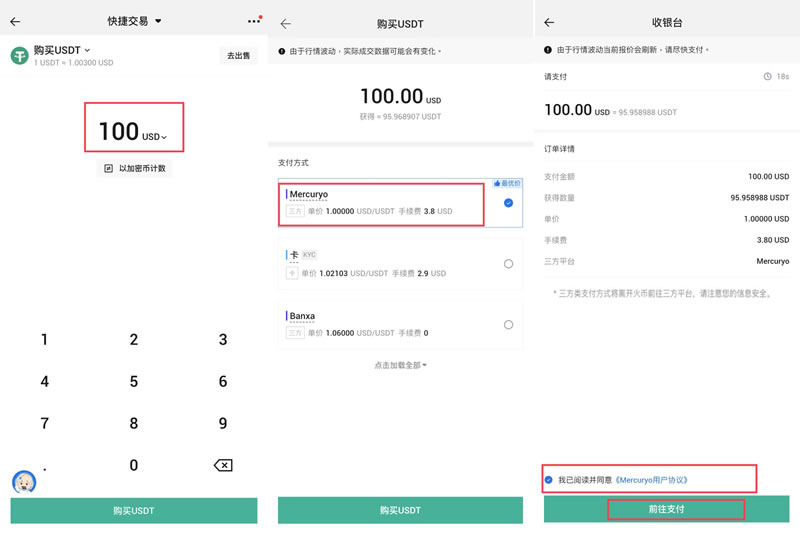This screenshot has height=546, width=800.
Task: Tap the 去出售 sell button
Action: click(x=238, y=56)
